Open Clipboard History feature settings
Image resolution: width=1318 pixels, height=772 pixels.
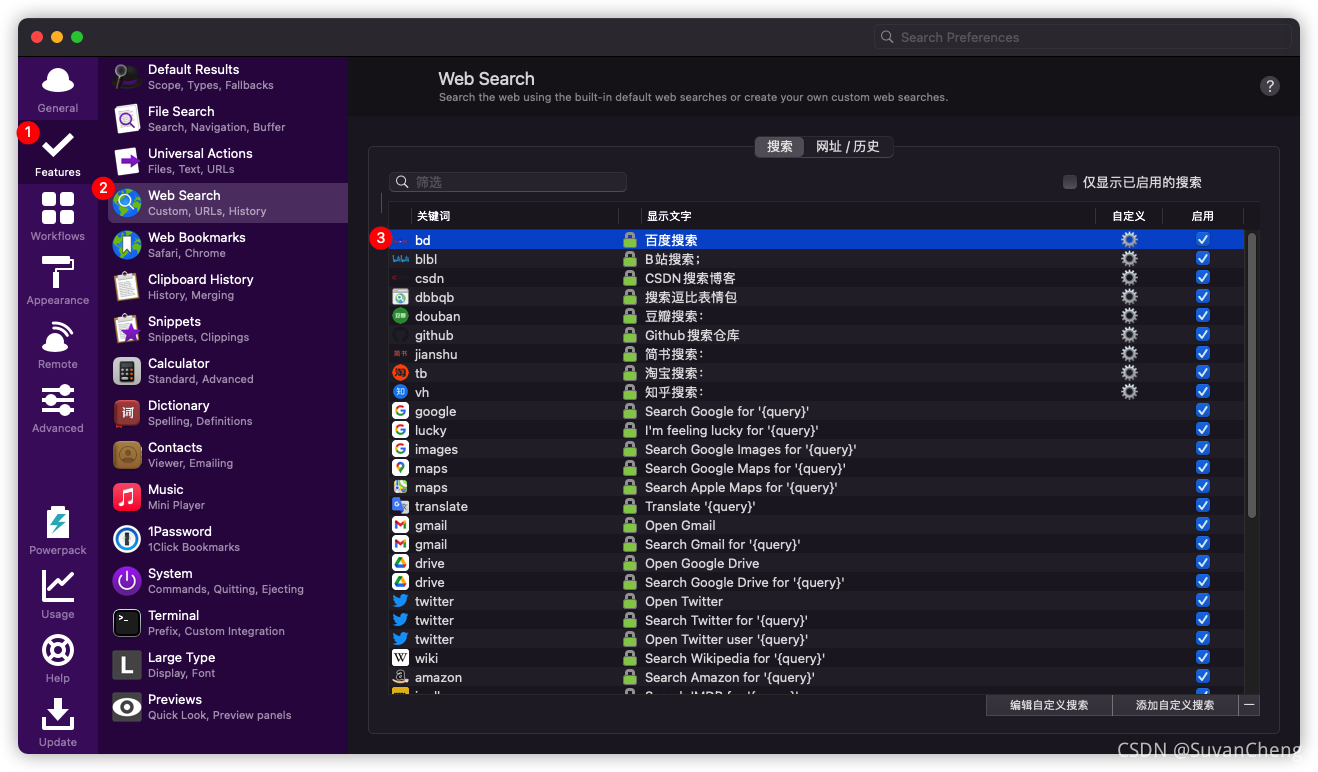click(228, 287)
